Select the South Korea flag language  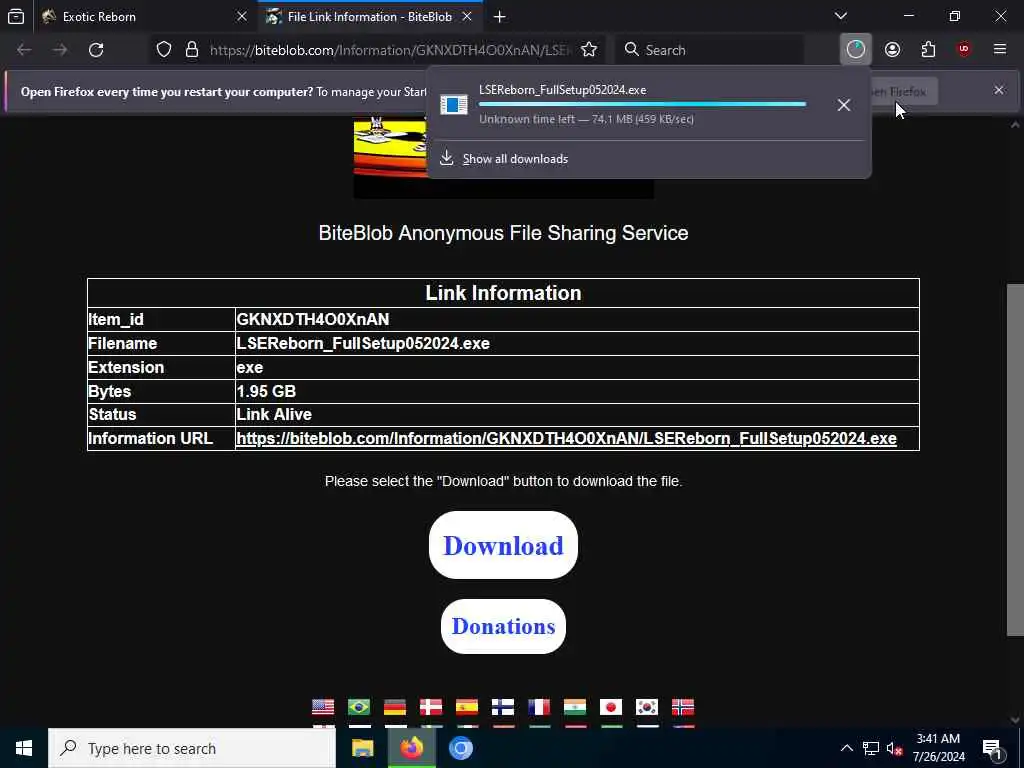pos(647,707)
